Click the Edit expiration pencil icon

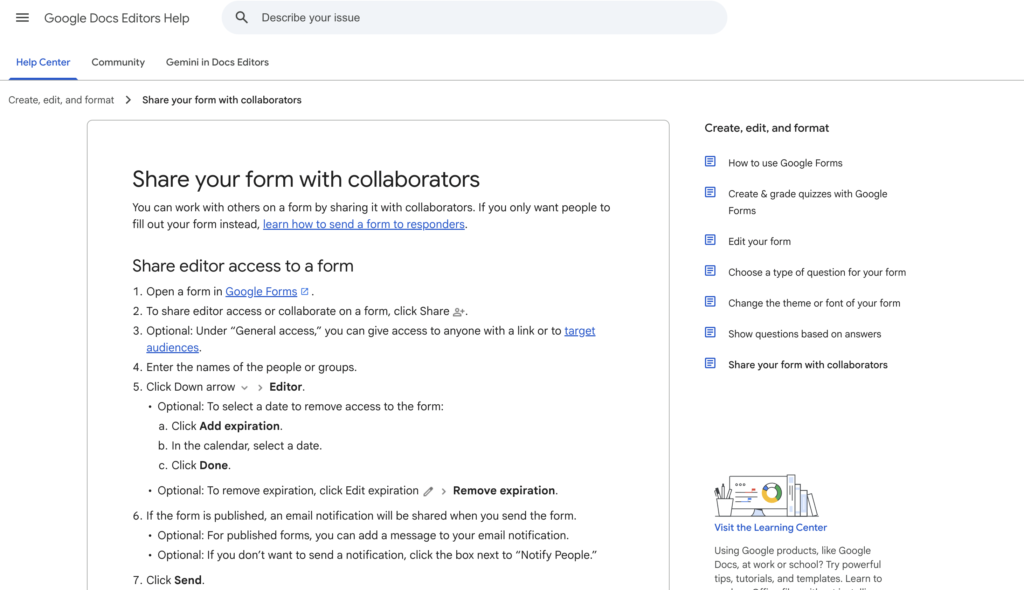click(x=428, y=491)
